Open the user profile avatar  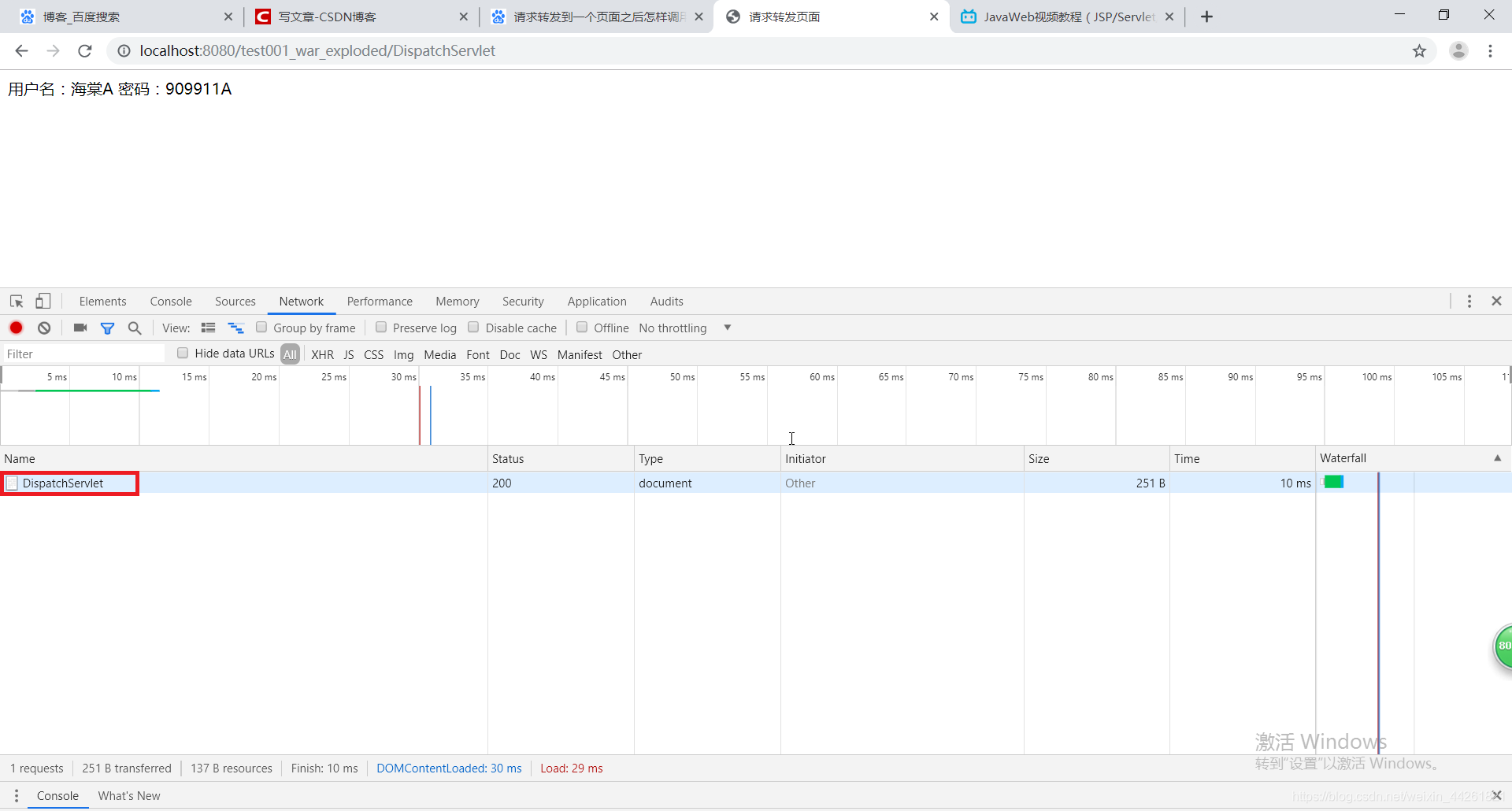(1458, 51)
